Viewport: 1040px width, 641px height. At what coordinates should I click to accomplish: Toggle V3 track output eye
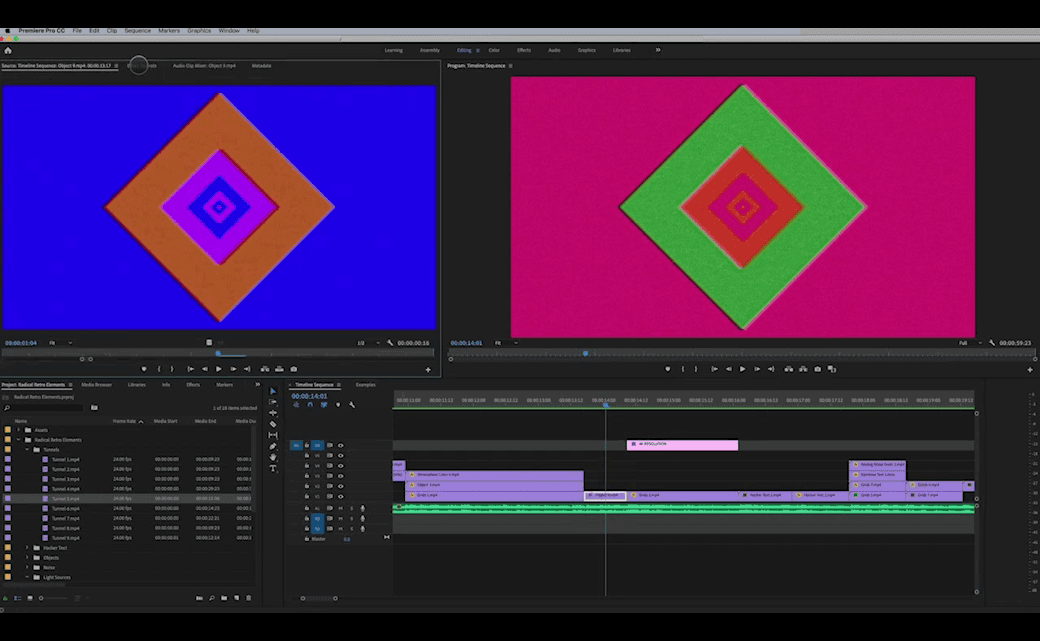[x=341, y=476]
